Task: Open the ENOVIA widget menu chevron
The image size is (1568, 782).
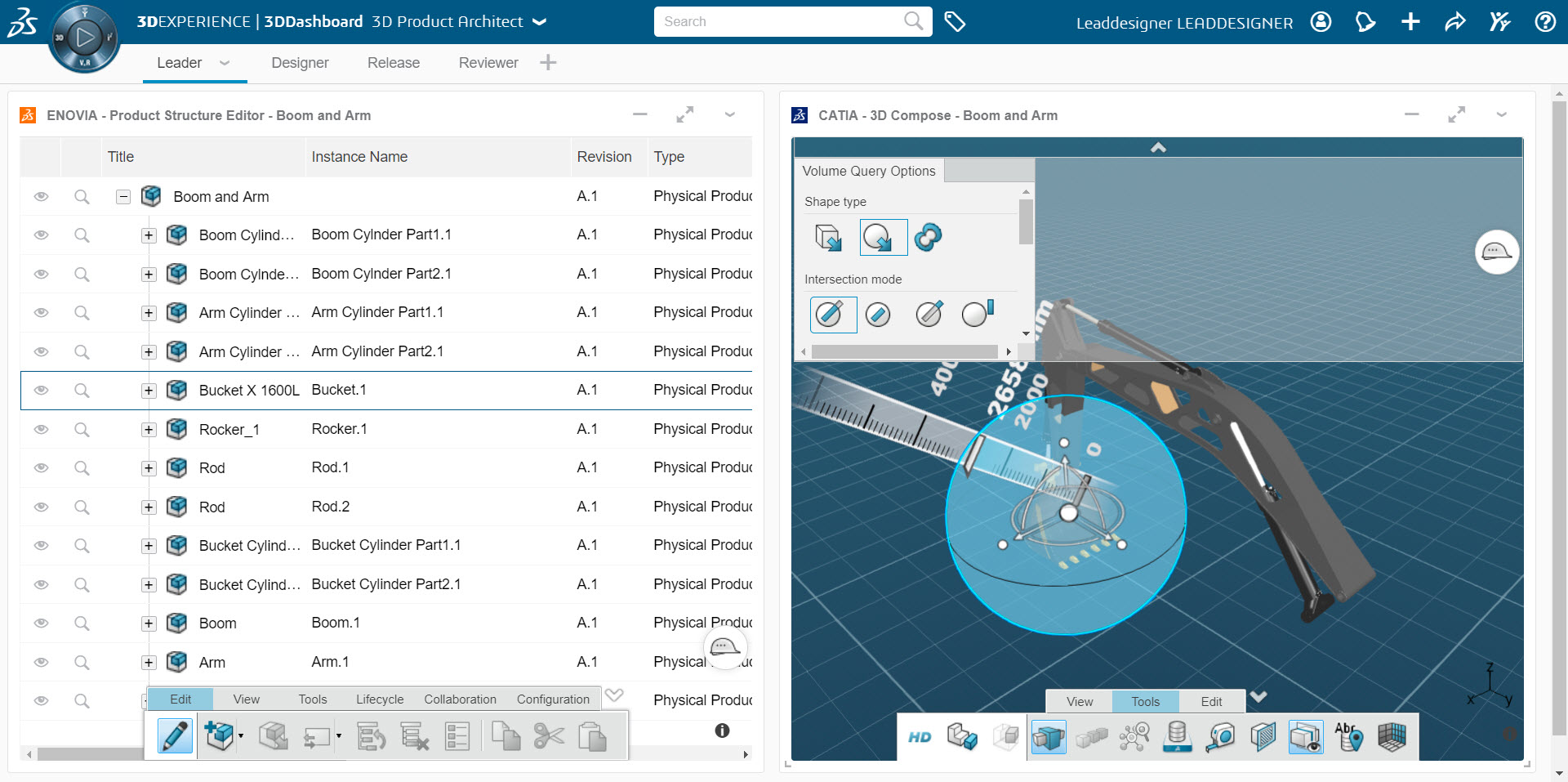Action: (730, 115)
